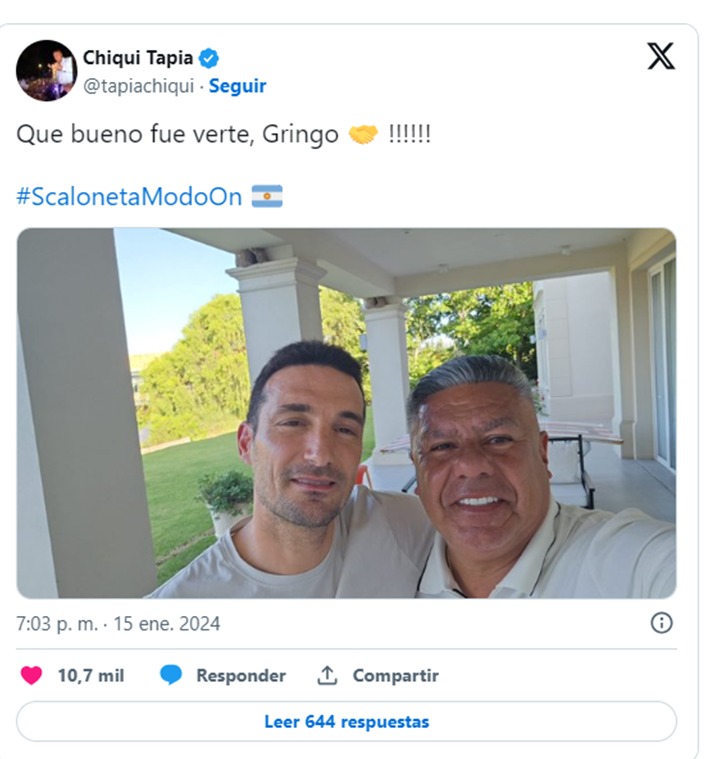Screen dimensions: 716x759
Task: Follow the account via Seguir
Action: click(237, 86)
